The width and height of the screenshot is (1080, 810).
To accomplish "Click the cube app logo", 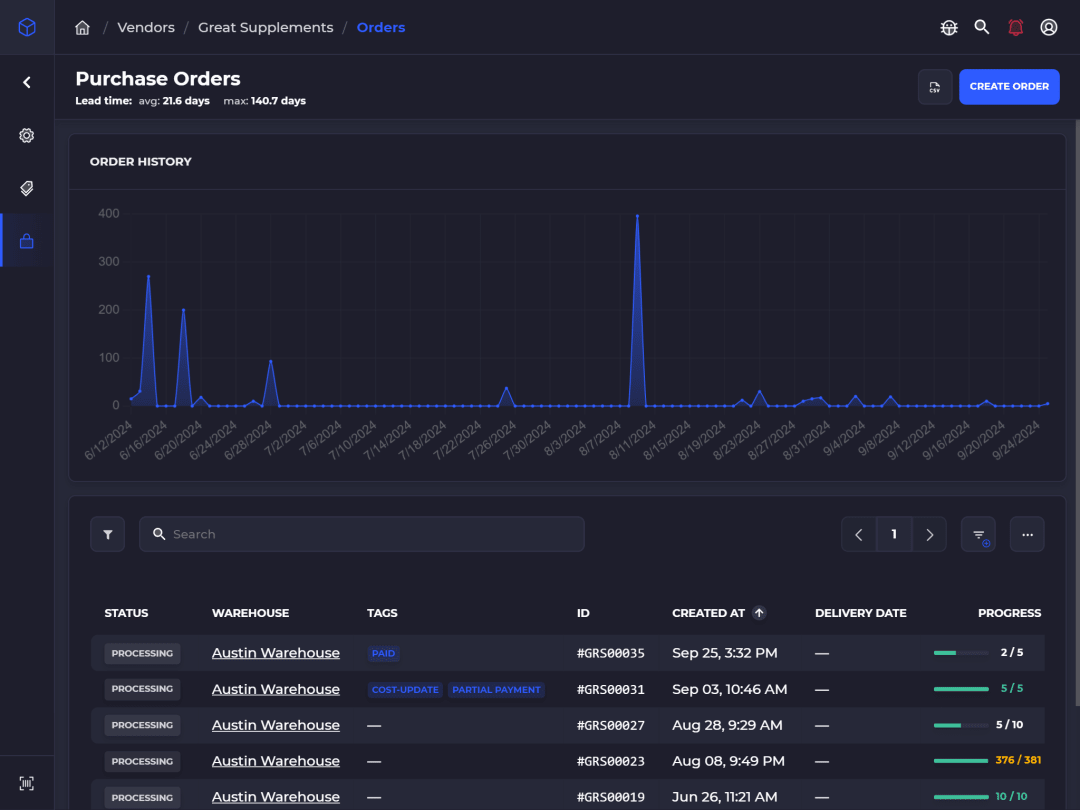I will coord(27,27).
